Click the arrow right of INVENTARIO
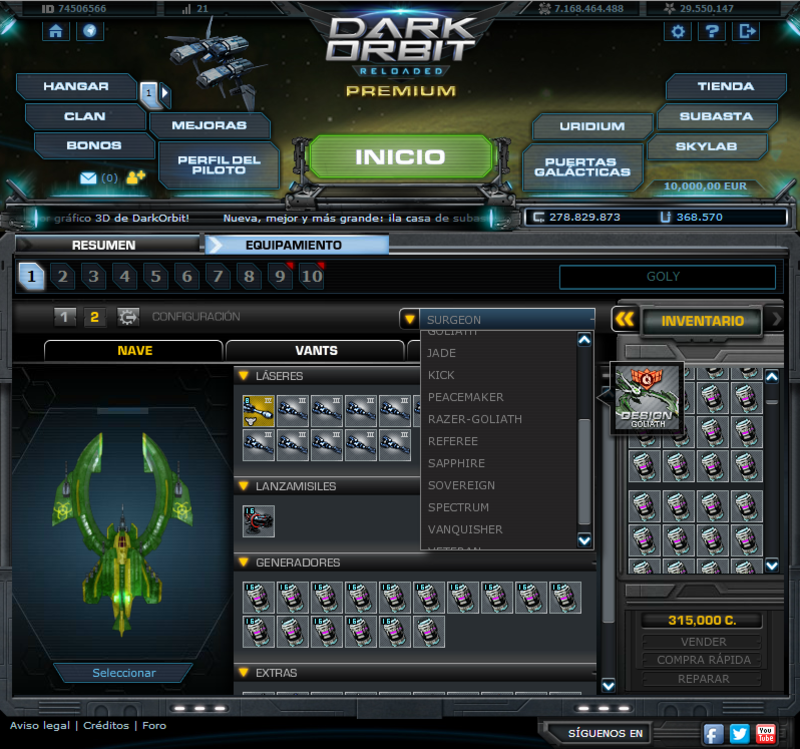The width and height of the screenshot is (800, 749). point(777,319)
